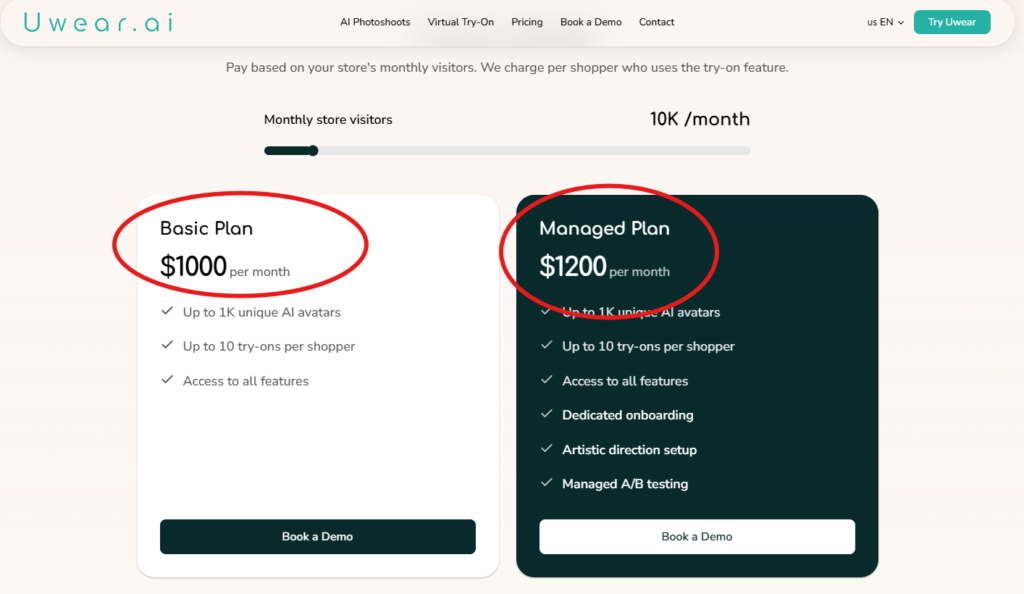
Task: Open Book a Demo from the navigation bar
Action: coord(590,21)
